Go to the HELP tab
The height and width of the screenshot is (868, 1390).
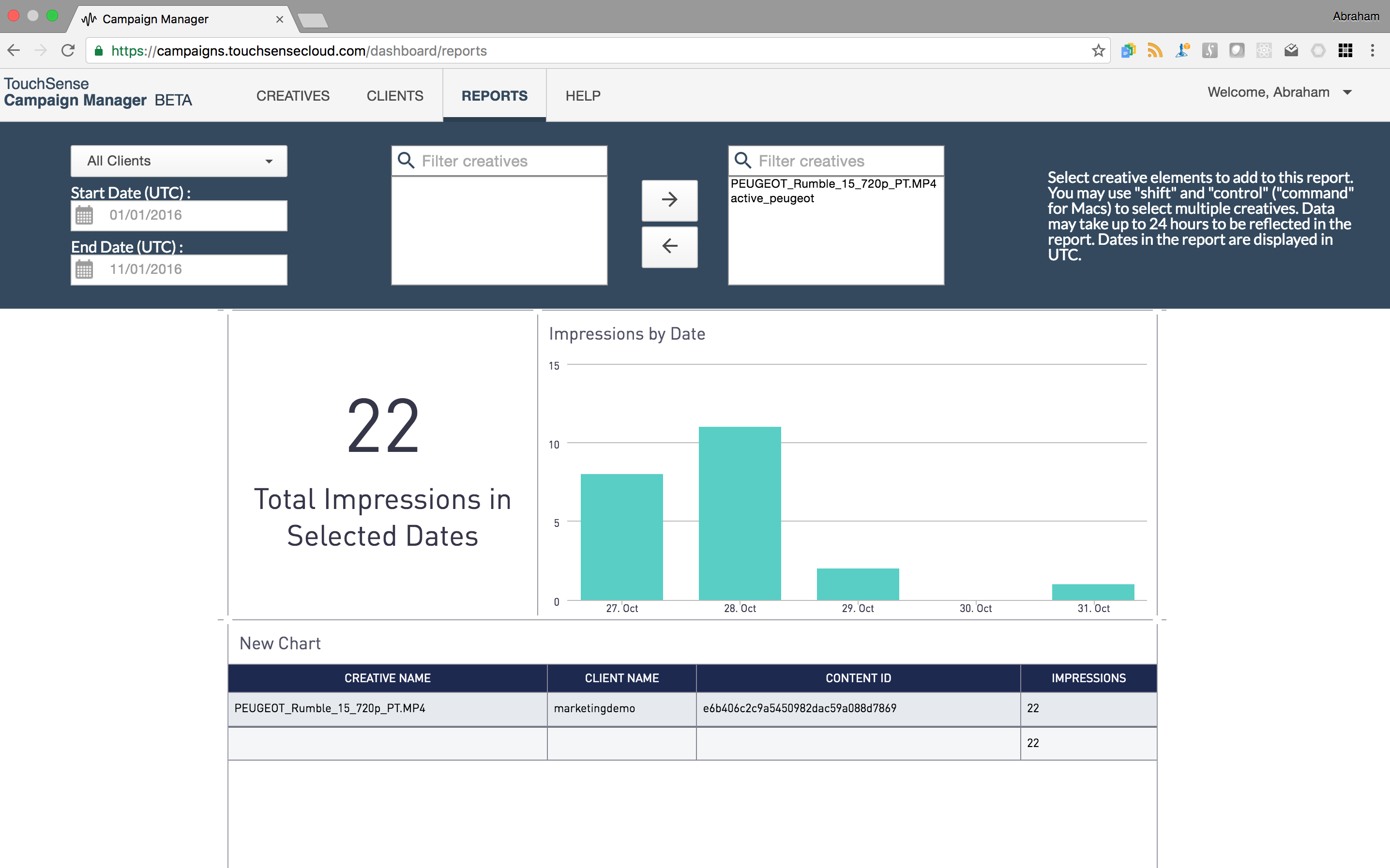point(583,96)
